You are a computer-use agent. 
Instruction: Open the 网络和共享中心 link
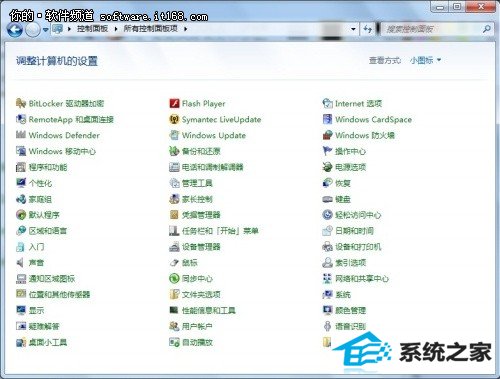(362, 279)
